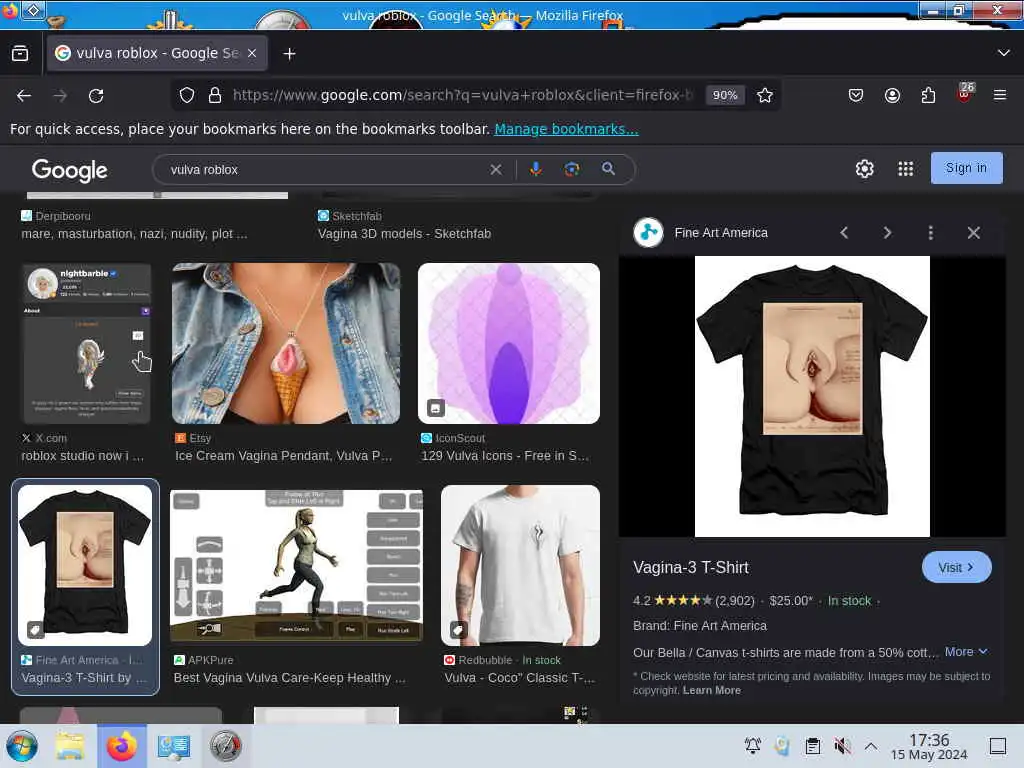The height and width of the screenshot is (768, 1024).
Task: Start voice search with microphone icon
Action: click(x=536, y=170)
